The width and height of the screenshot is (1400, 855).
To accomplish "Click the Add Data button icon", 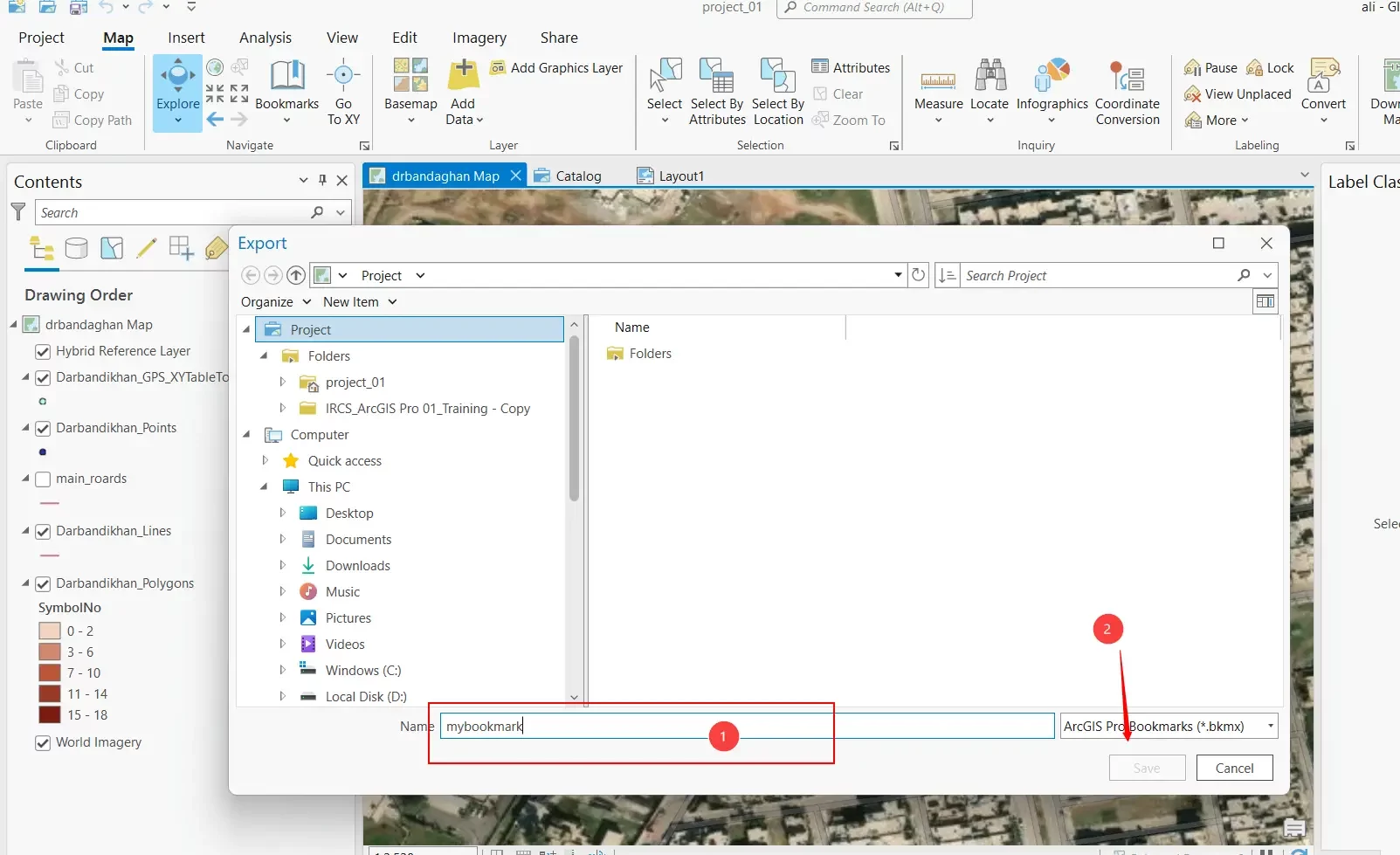I will pos(464,74).
